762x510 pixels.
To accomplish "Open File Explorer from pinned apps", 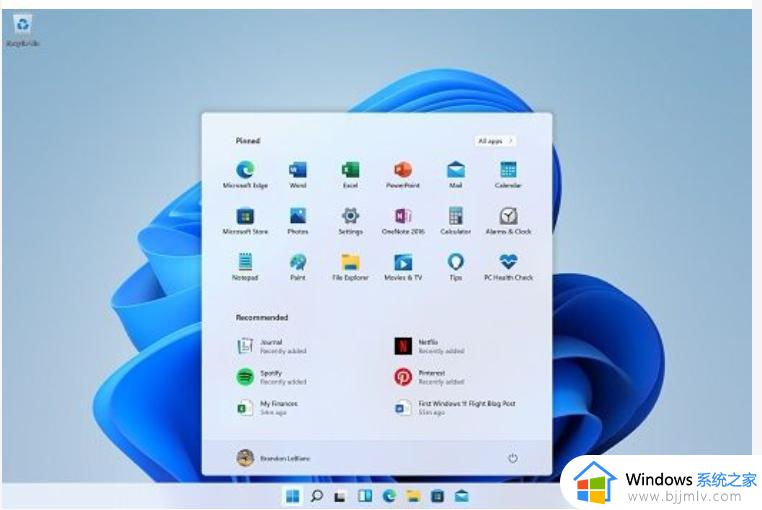I will [x=350, y=267].
